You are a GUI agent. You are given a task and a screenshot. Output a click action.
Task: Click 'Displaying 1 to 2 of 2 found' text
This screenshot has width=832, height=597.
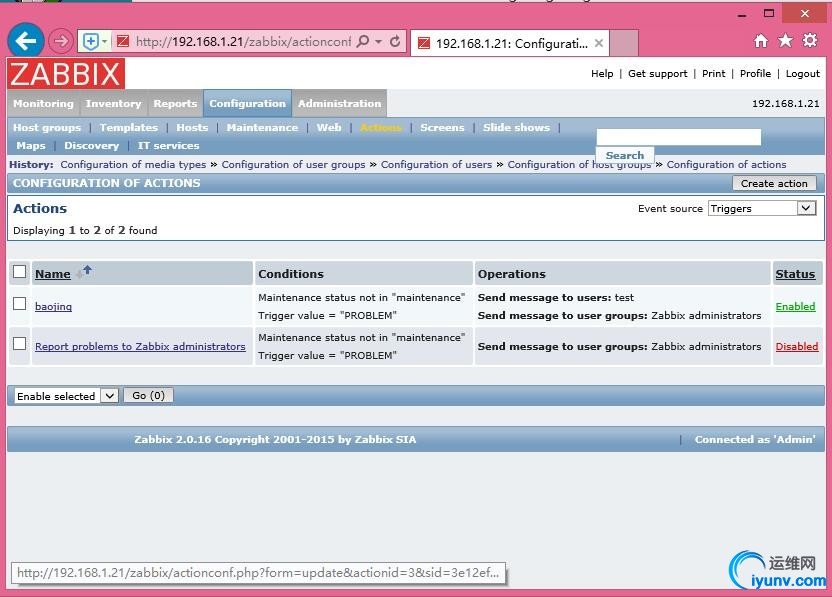[85, 230]
